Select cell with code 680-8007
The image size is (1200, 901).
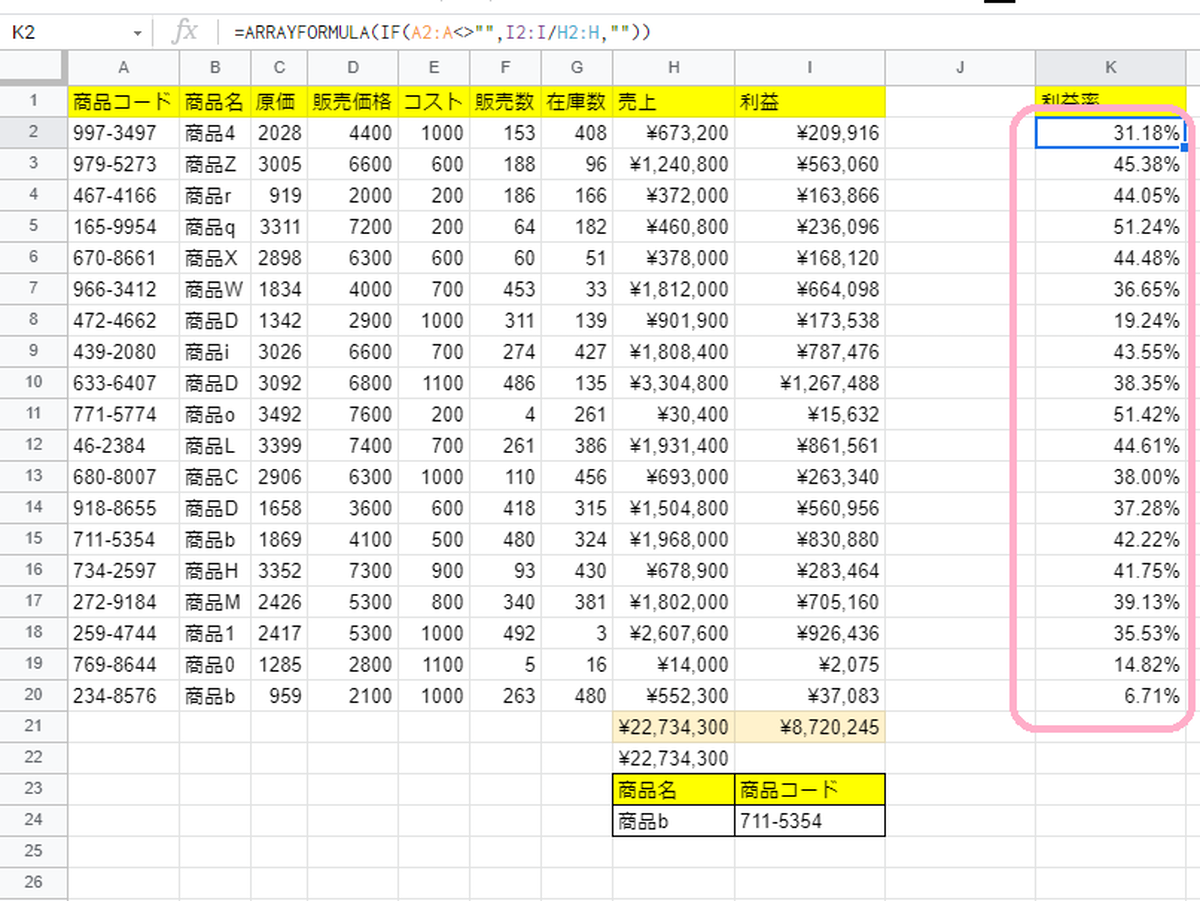coord(124,477)
